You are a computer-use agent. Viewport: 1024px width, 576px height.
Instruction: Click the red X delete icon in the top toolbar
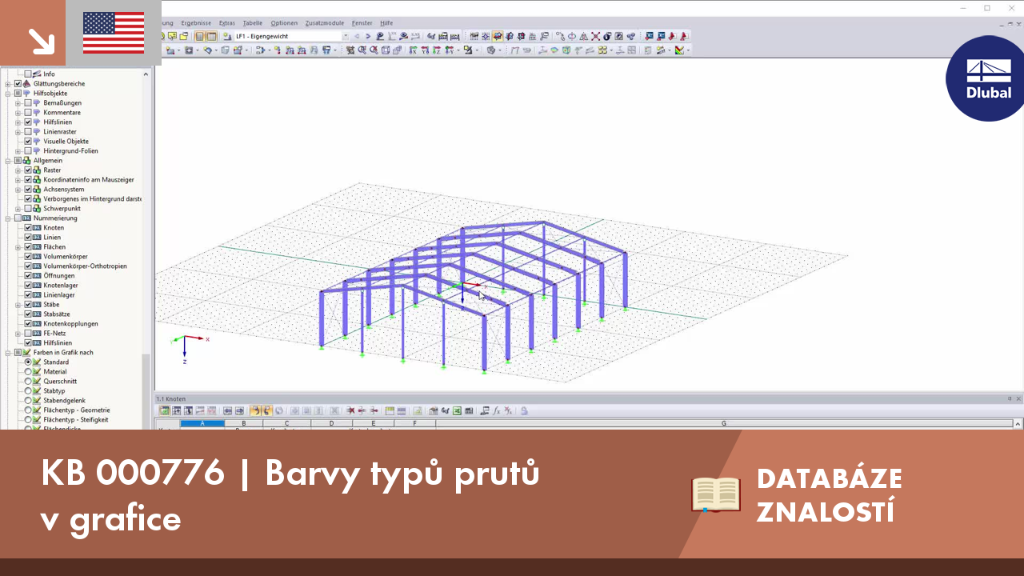596,37
